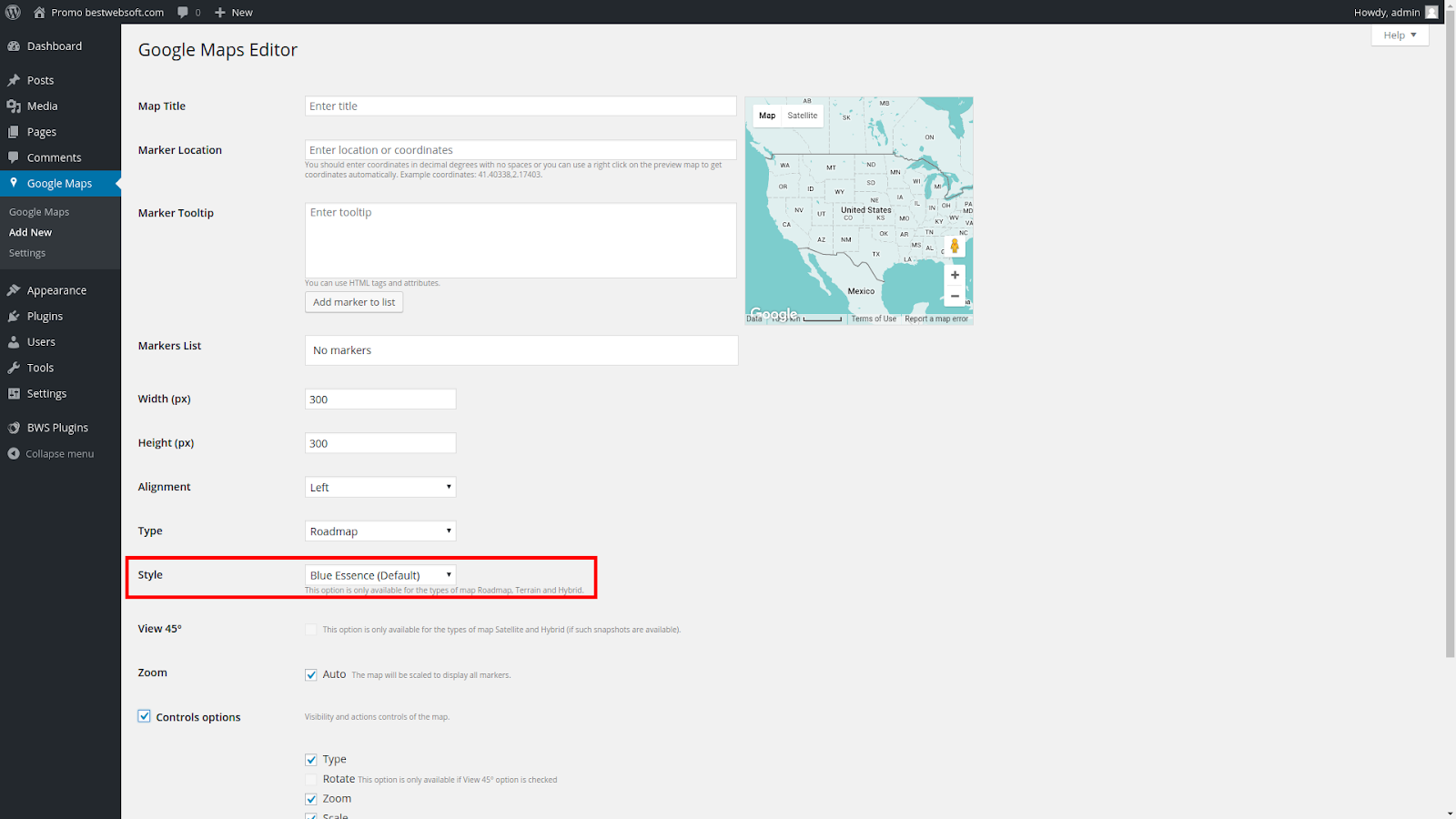This screenshot has height=819, width=1456.
Task: Click the Height (px) field
Action: (380, 443)
